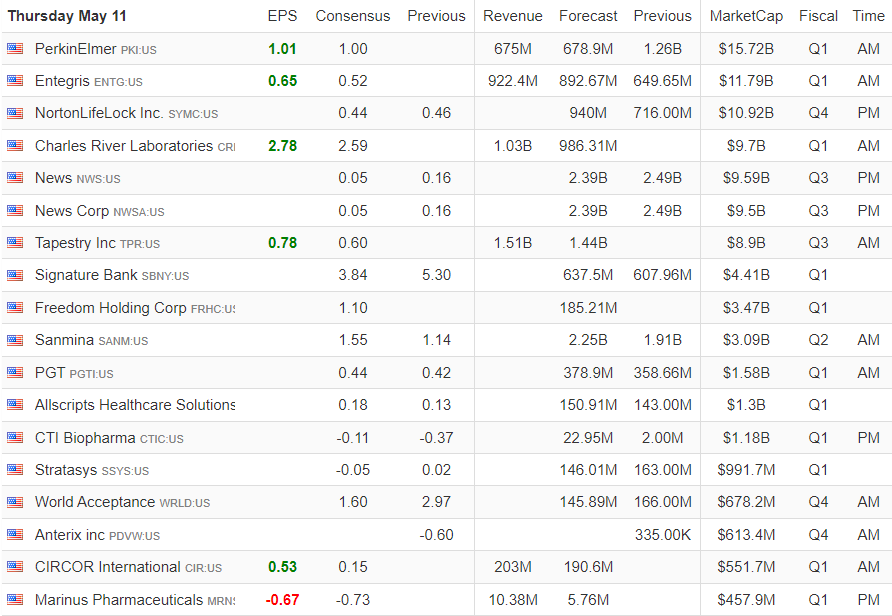Open the Freedom Holding Corp link
The image size is (892, 616).
click(135, 308)
